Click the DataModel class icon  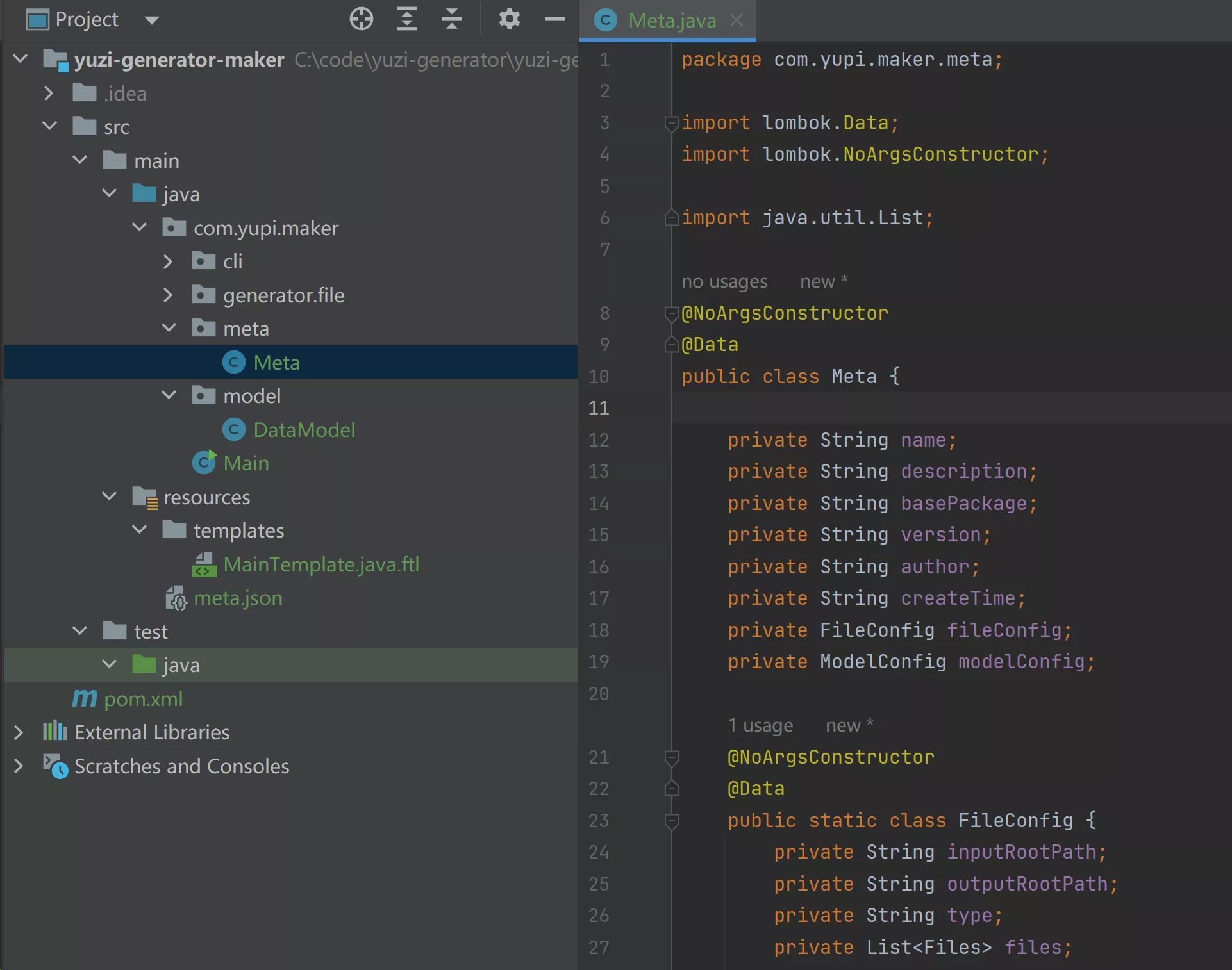pos(234,430)
